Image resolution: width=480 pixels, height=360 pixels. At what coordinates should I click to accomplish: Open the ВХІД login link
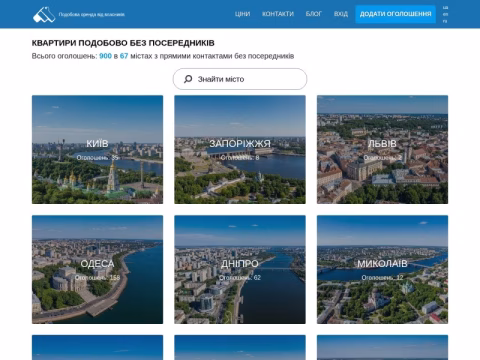341,14
